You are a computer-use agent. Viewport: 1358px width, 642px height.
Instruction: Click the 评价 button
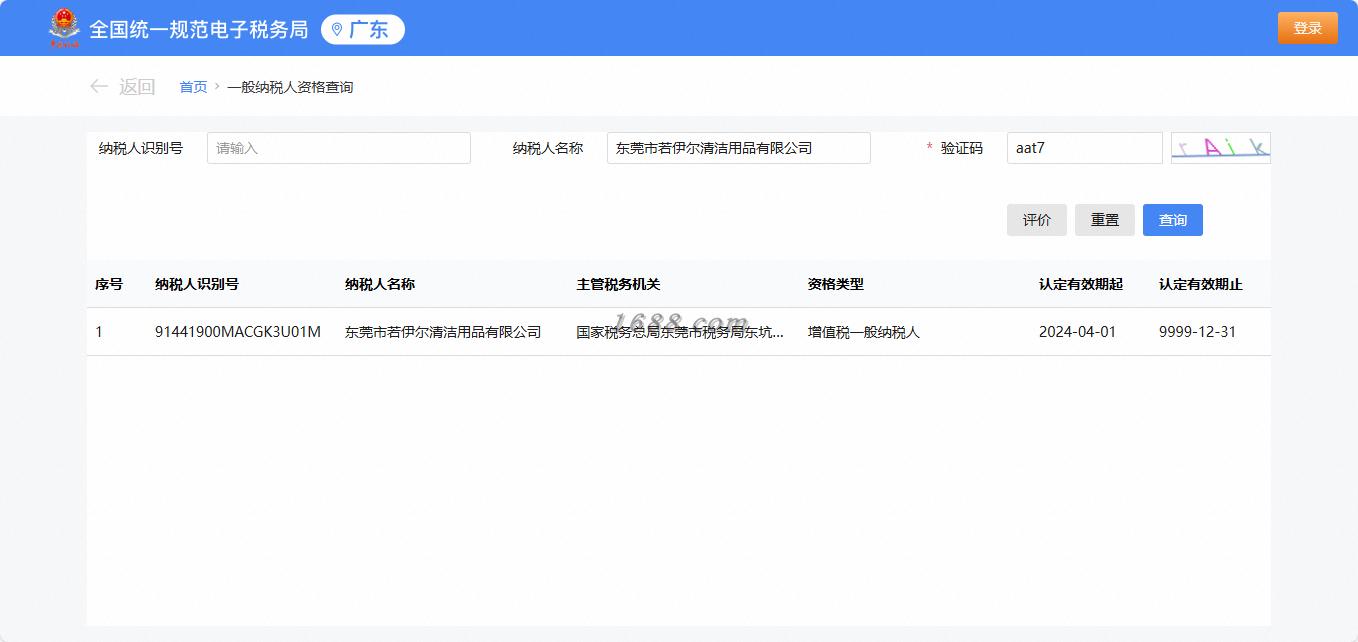[1037, 220]
